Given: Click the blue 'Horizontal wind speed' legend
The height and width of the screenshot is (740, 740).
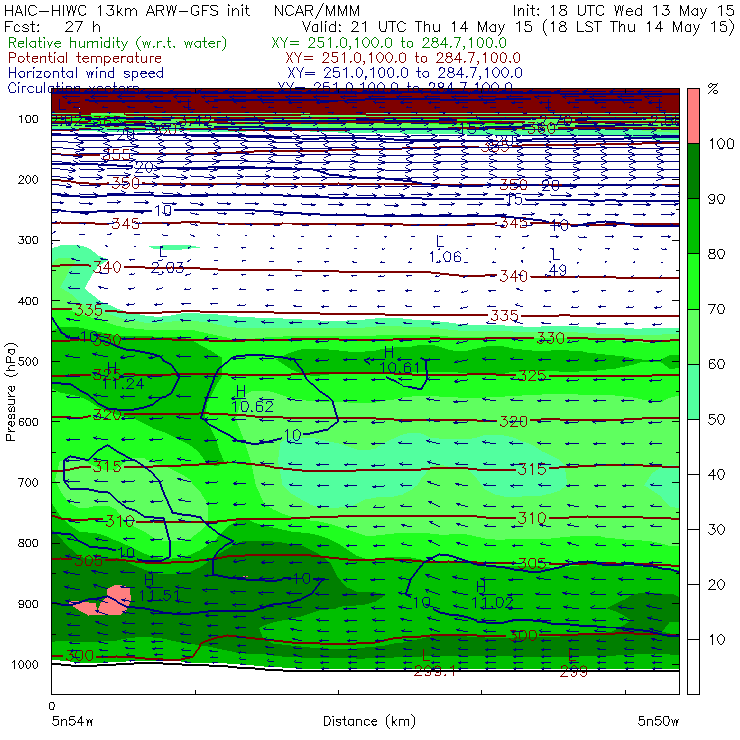Looking at the screenshot, I should tap(86, 73).
